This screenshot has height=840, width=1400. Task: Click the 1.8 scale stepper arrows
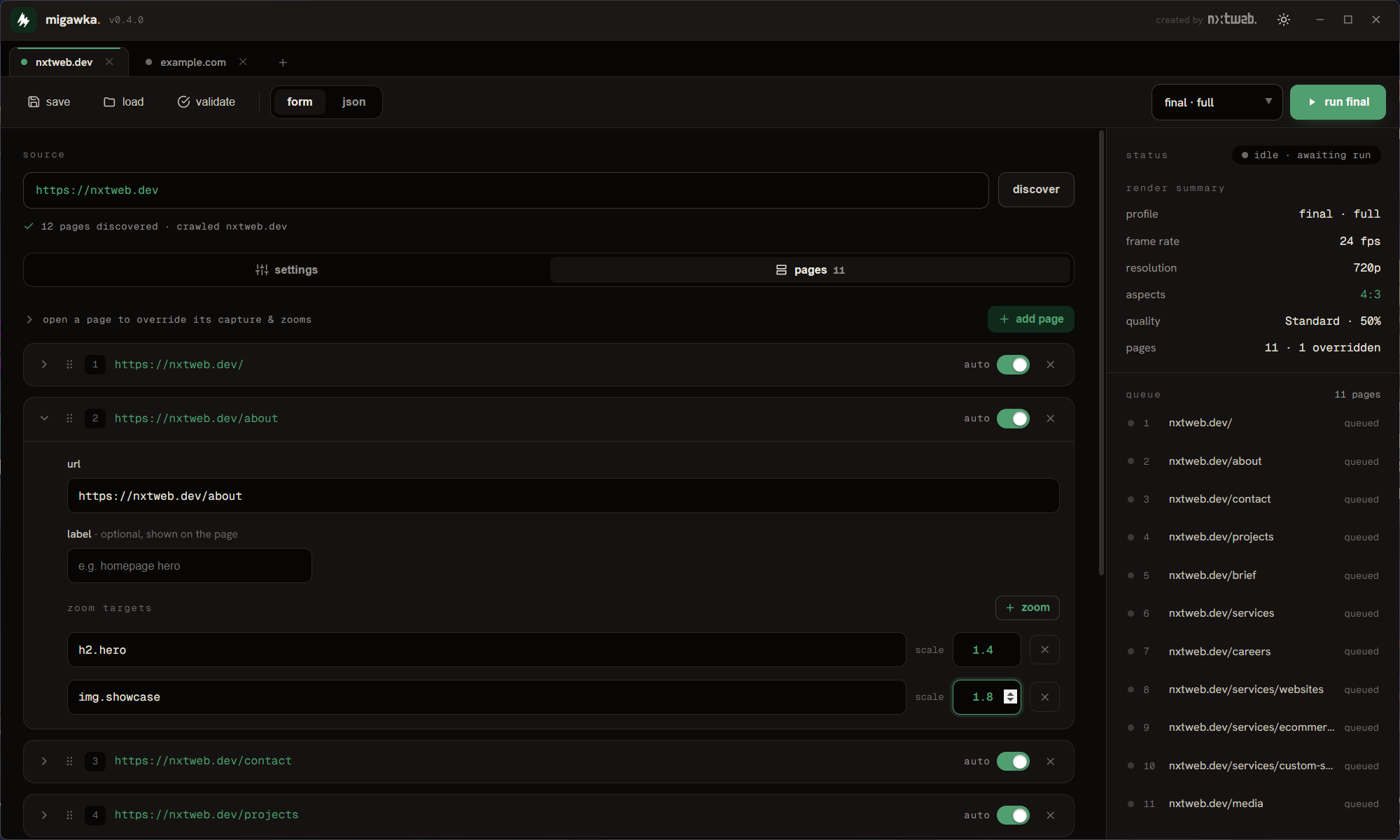pos(1010,696)
